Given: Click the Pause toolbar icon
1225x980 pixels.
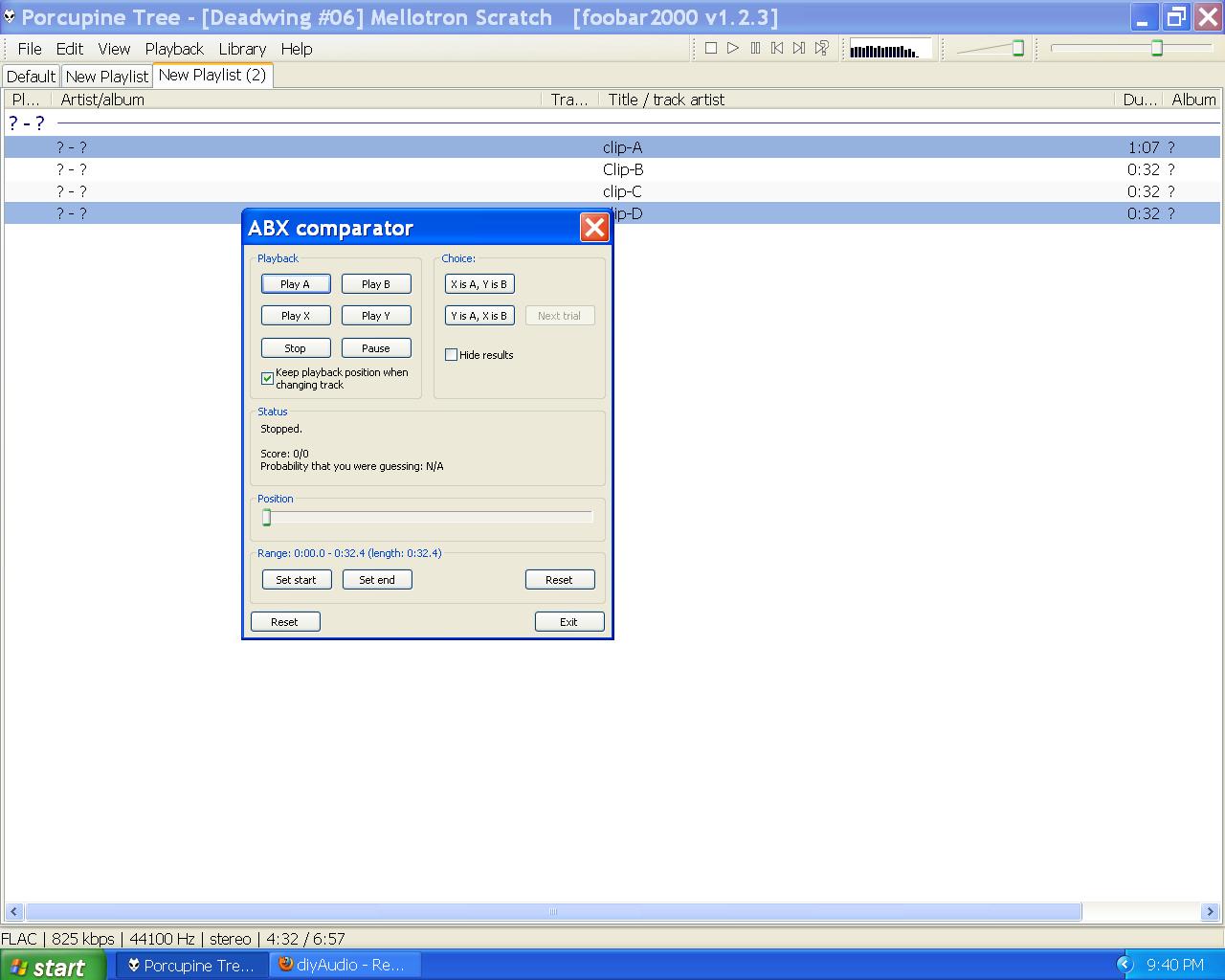Looking at the screenshot, I should tap(755, 48).
